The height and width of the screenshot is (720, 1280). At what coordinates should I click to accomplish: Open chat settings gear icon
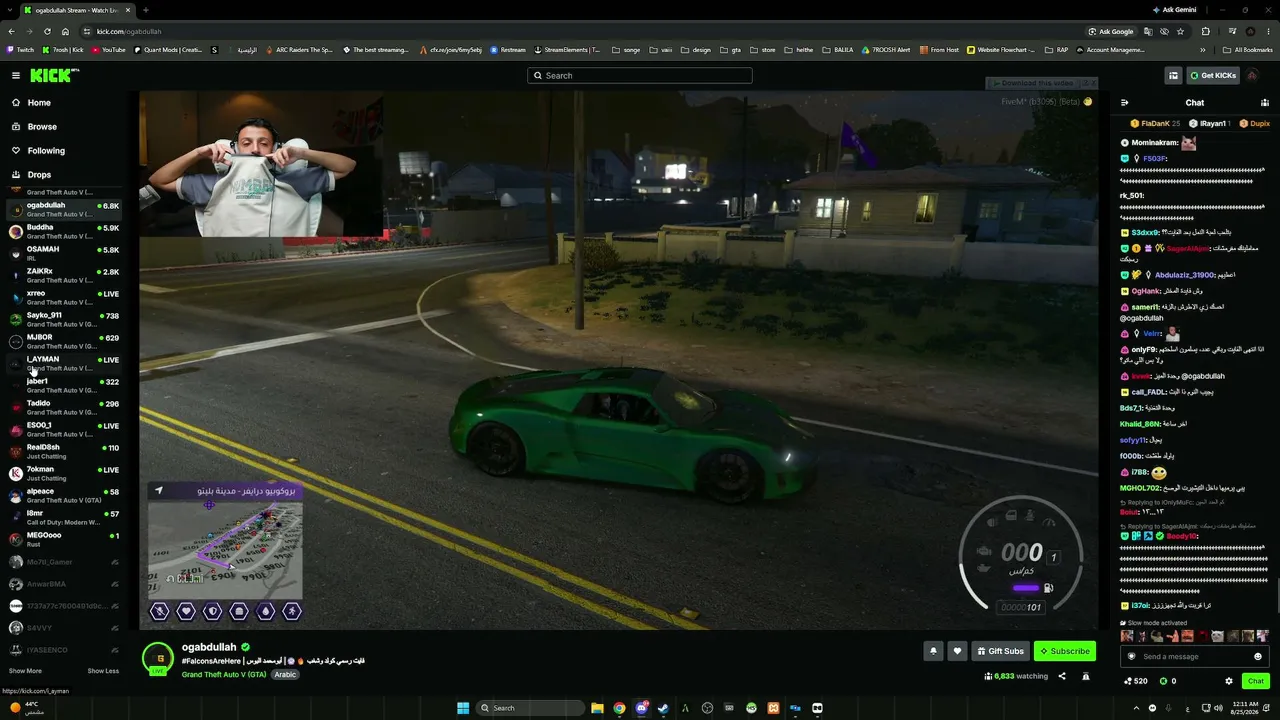pyautogui.click(x=1229, y=681)
